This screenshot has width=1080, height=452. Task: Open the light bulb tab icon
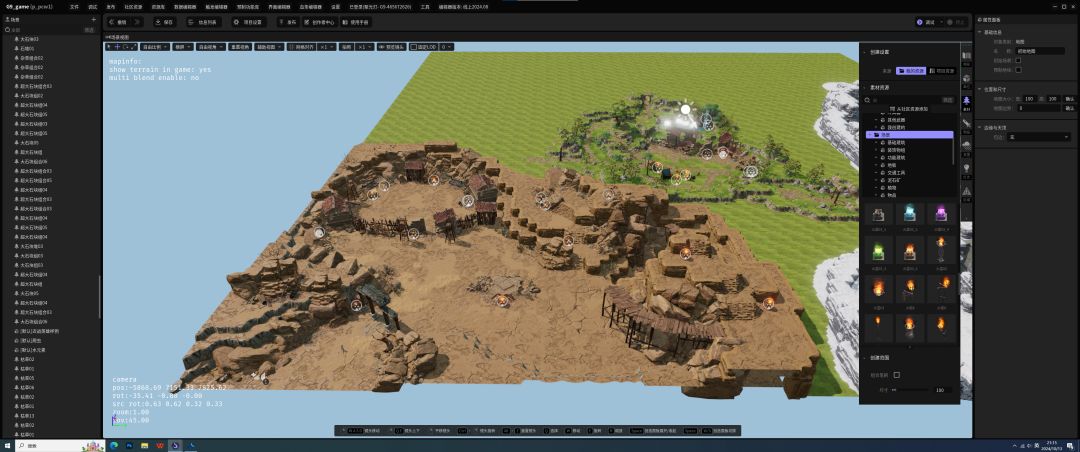[x=966, y=169]
